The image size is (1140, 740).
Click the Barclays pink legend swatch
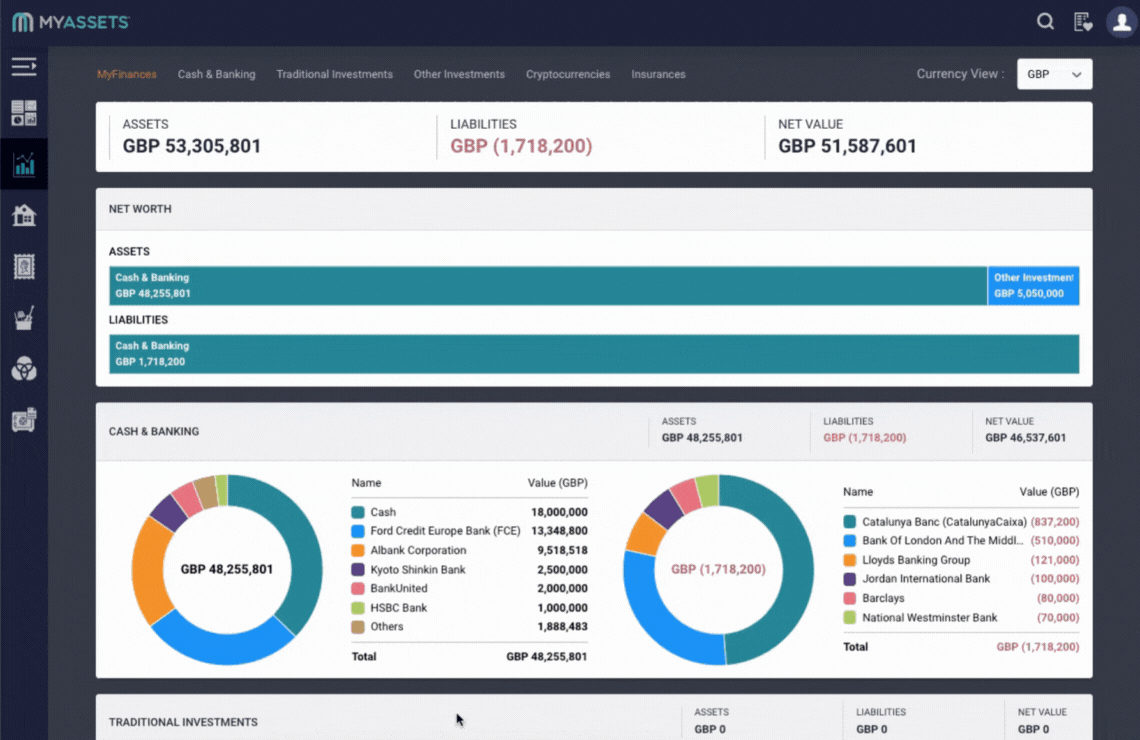pyautogui.click(x=849, y=598)
